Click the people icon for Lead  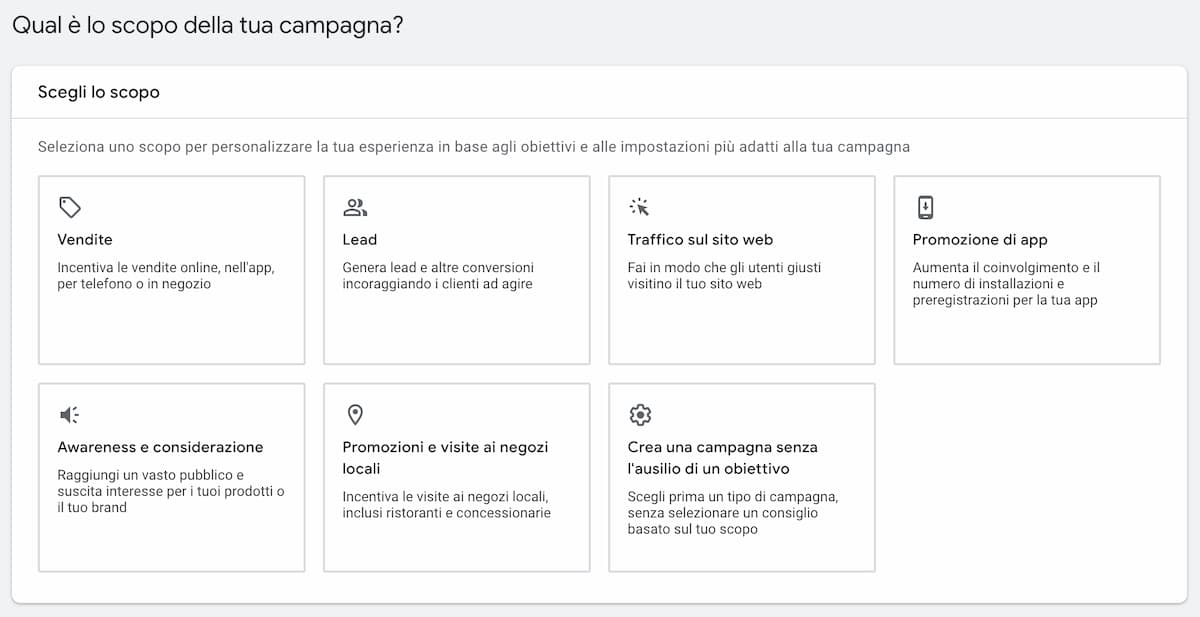355,207
